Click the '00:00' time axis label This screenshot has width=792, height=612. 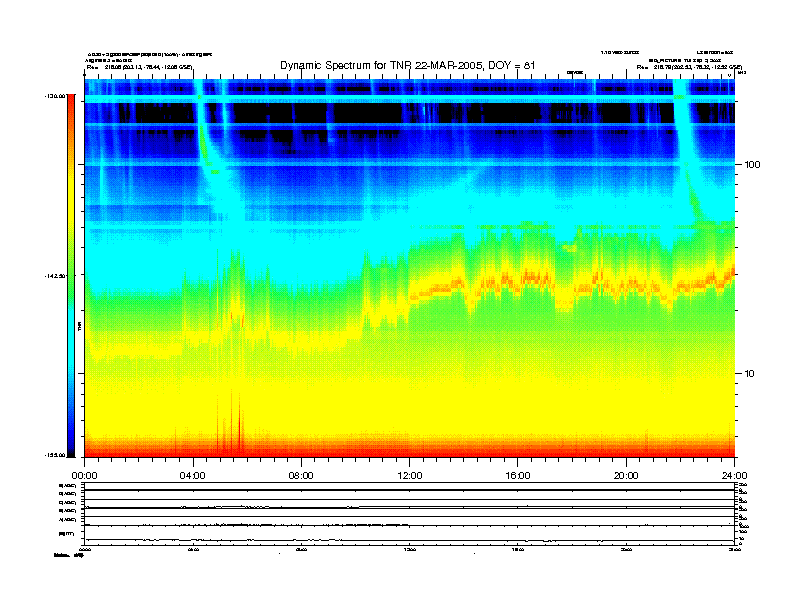[84, 476]
